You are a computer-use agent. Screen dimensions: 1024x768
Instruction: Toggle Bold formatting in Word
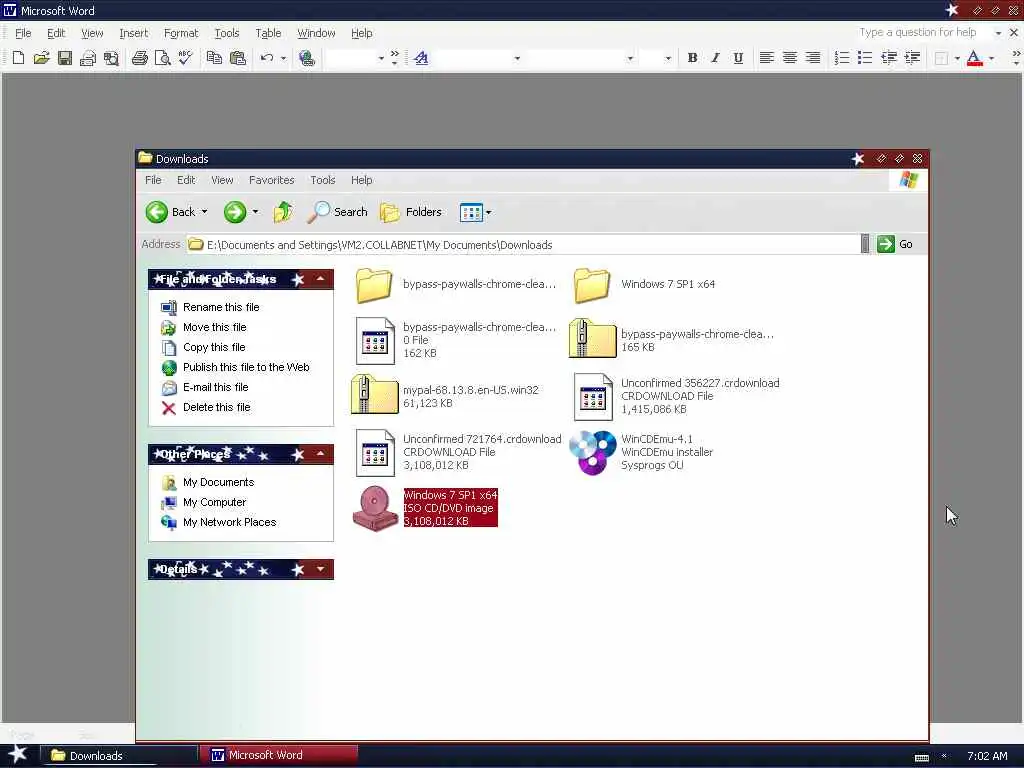(692, 58)
